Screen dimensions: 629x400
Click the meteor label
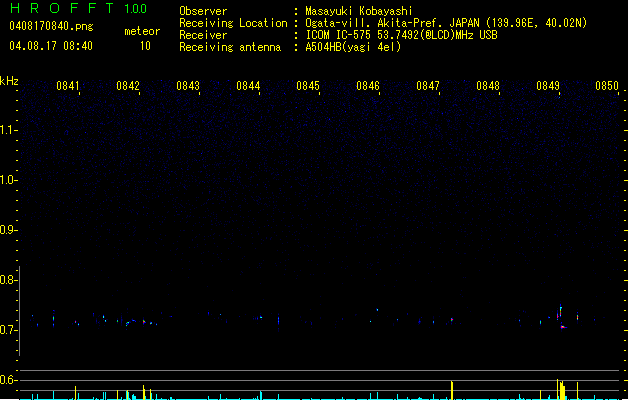point(142,31)
